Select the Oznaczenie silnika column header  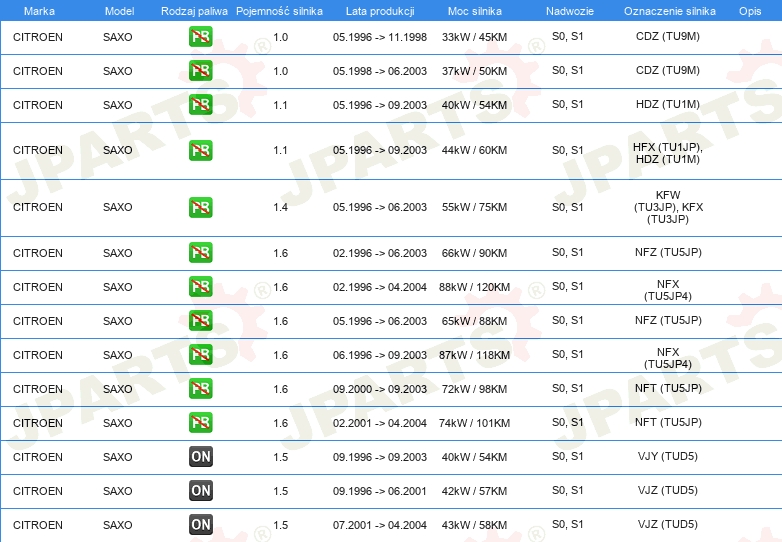point(669,11)
